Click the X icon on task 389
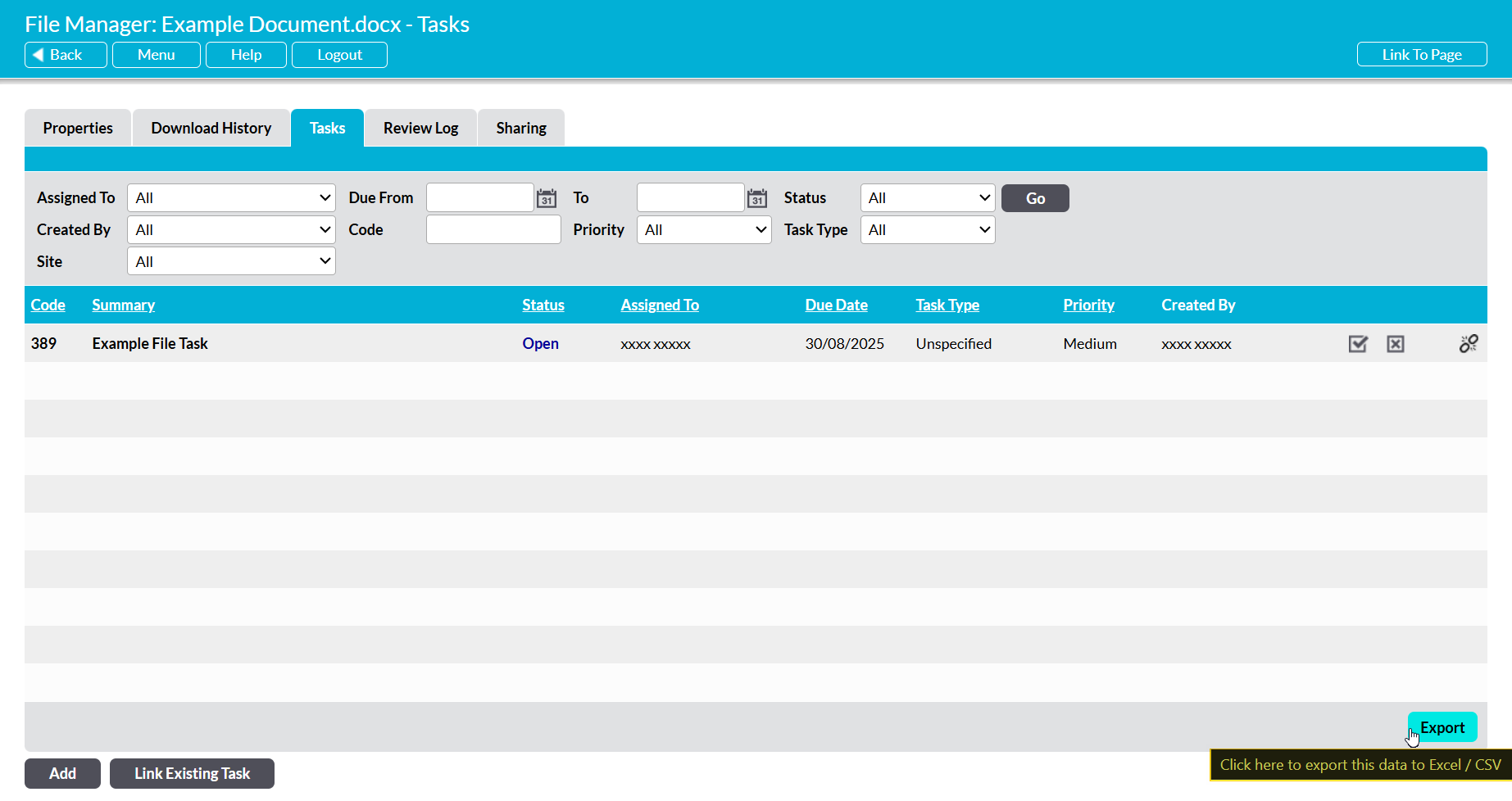 [x=1395, y=344]
